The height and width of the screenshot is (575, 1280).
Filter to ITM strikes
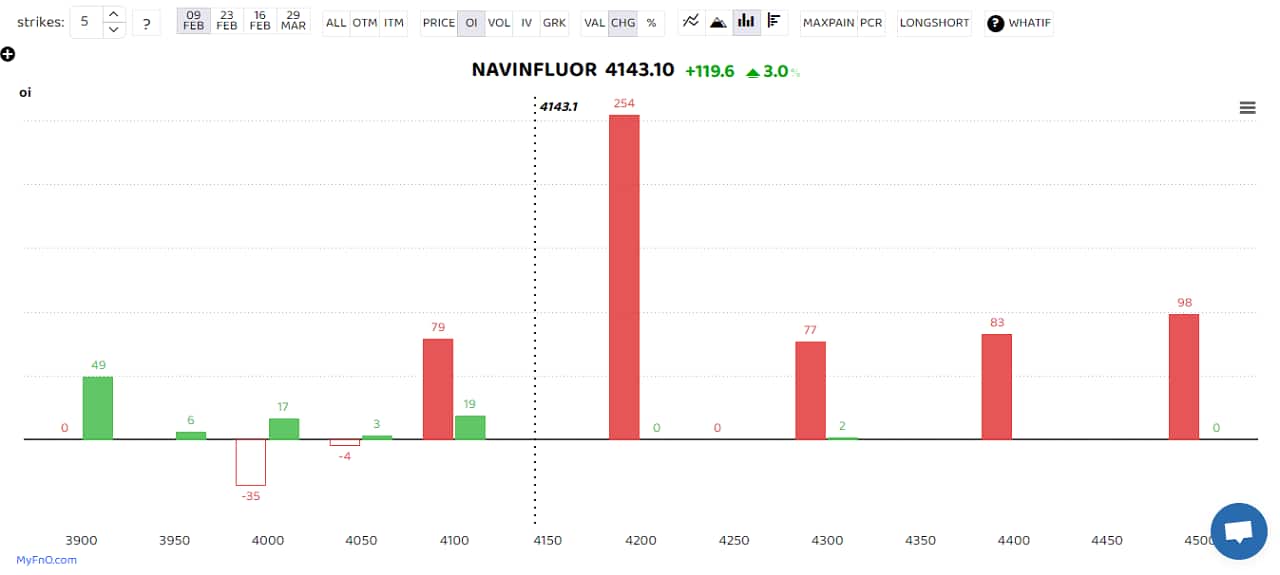(x=393, y=22)
